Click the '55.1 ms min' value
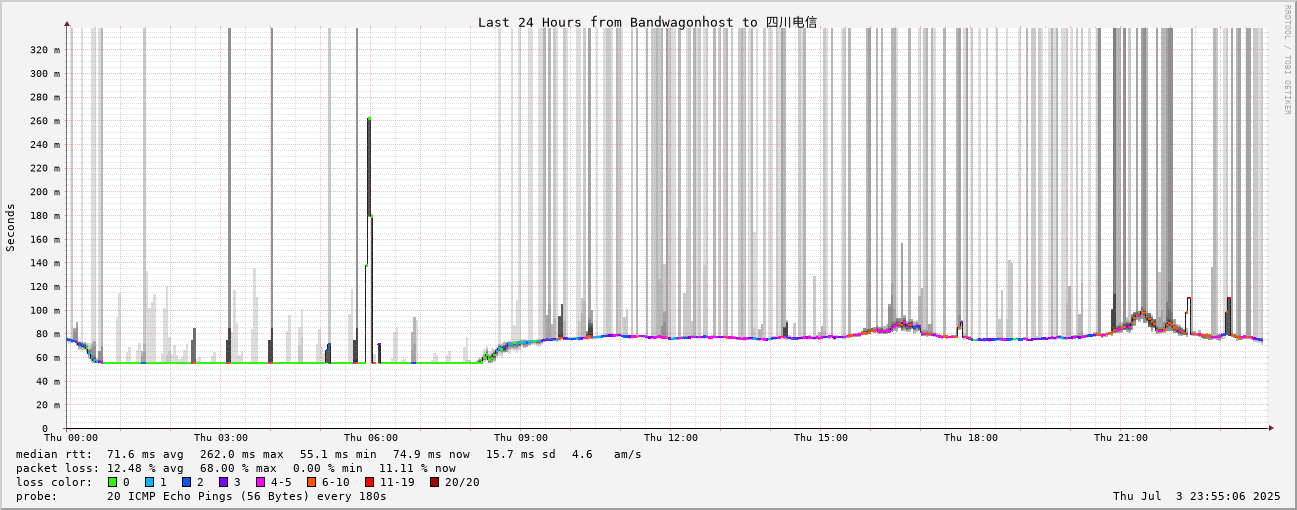Image resolution: width=1297 pixels, height=510 pixels. [x=338, y=454]
